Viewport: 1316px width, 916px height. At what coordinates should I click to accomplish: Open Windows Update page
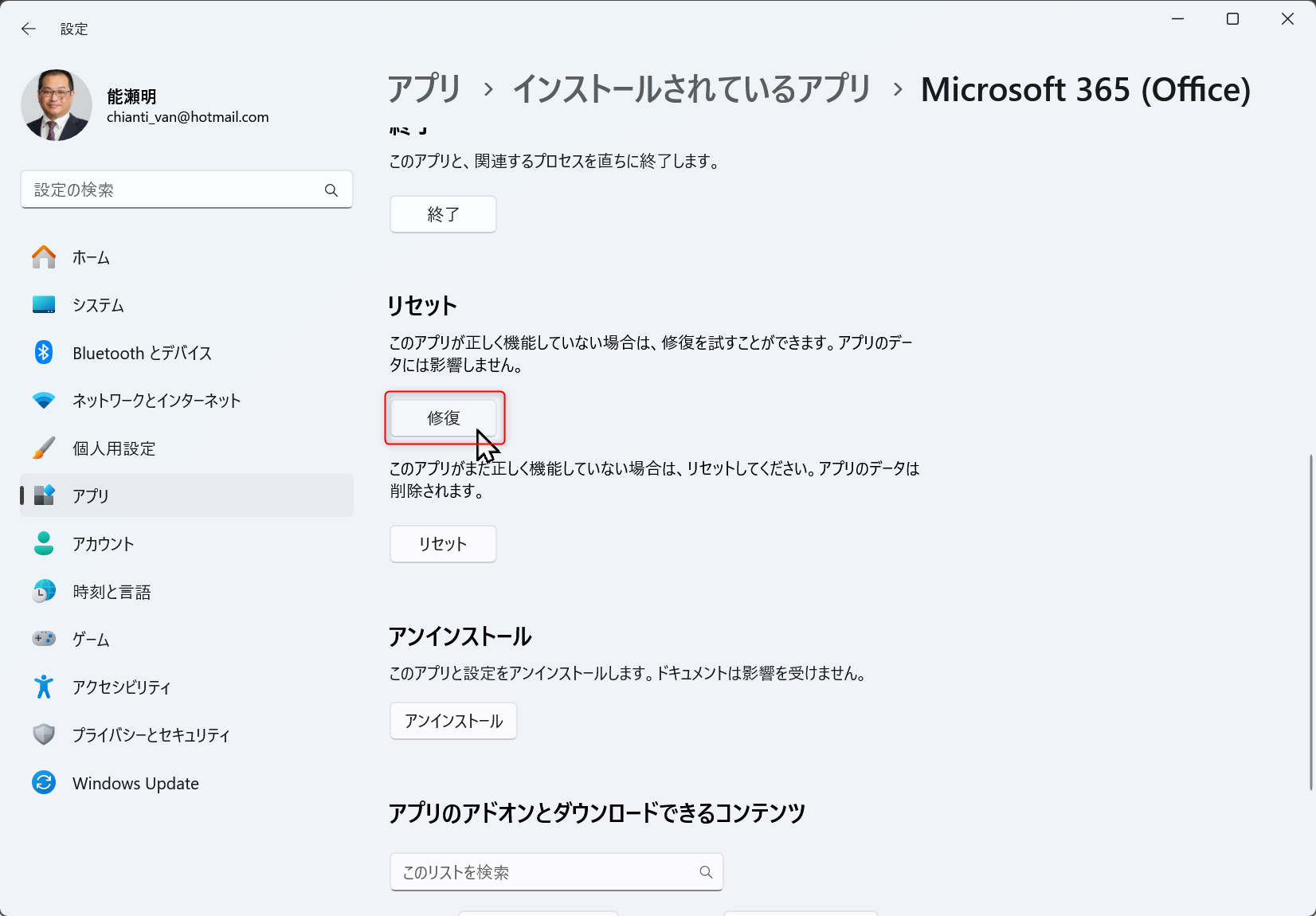pos(186,783)
